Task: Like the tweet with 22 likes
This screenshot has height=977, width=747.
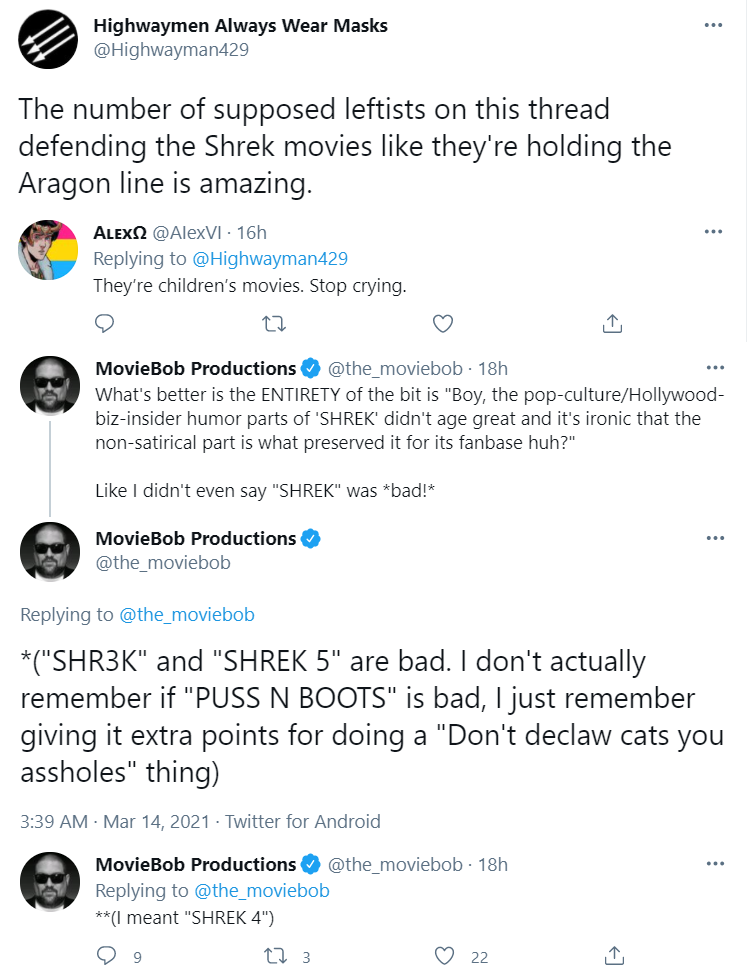Action: (x=444, y=956)
